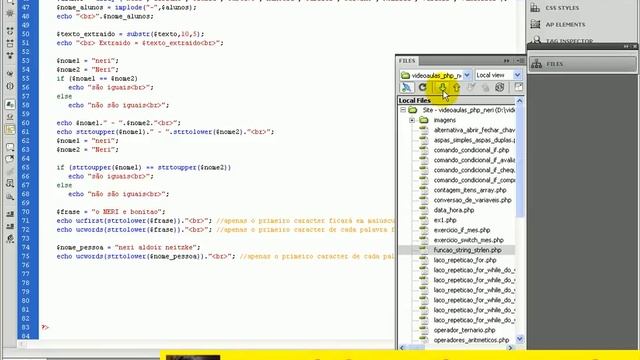Click the closing ?> tag on line 83
Viewport: 640px width, 360px height.
click(45, 327)
